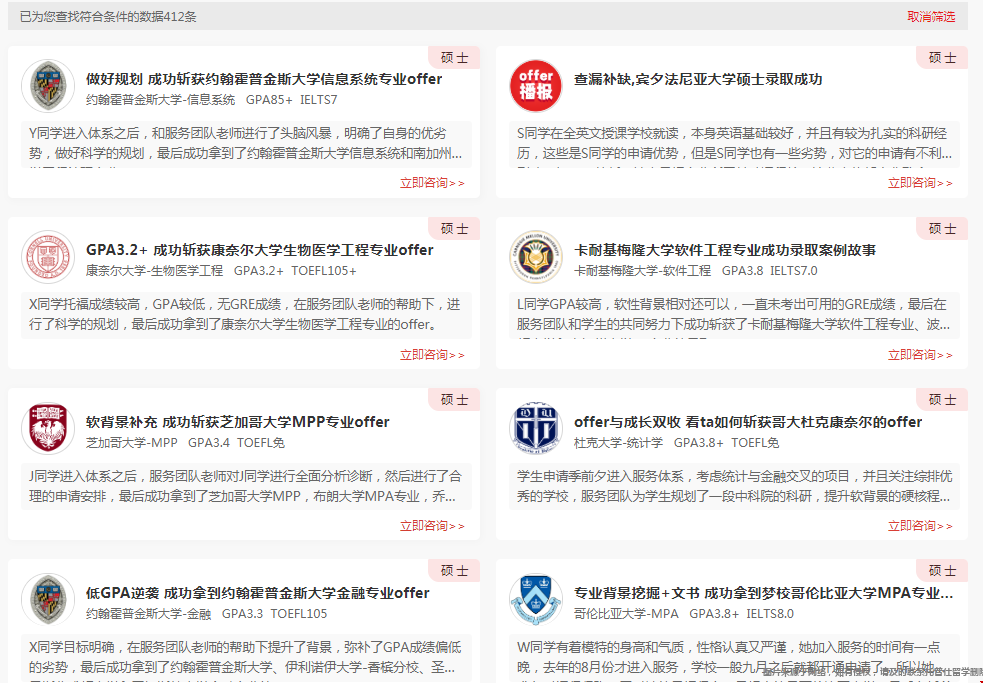Click subtitle 康奈尔大学-生物医学工程
Viewport: 983px width, 683px height.
pyautogui.click(x=154, y=271)
